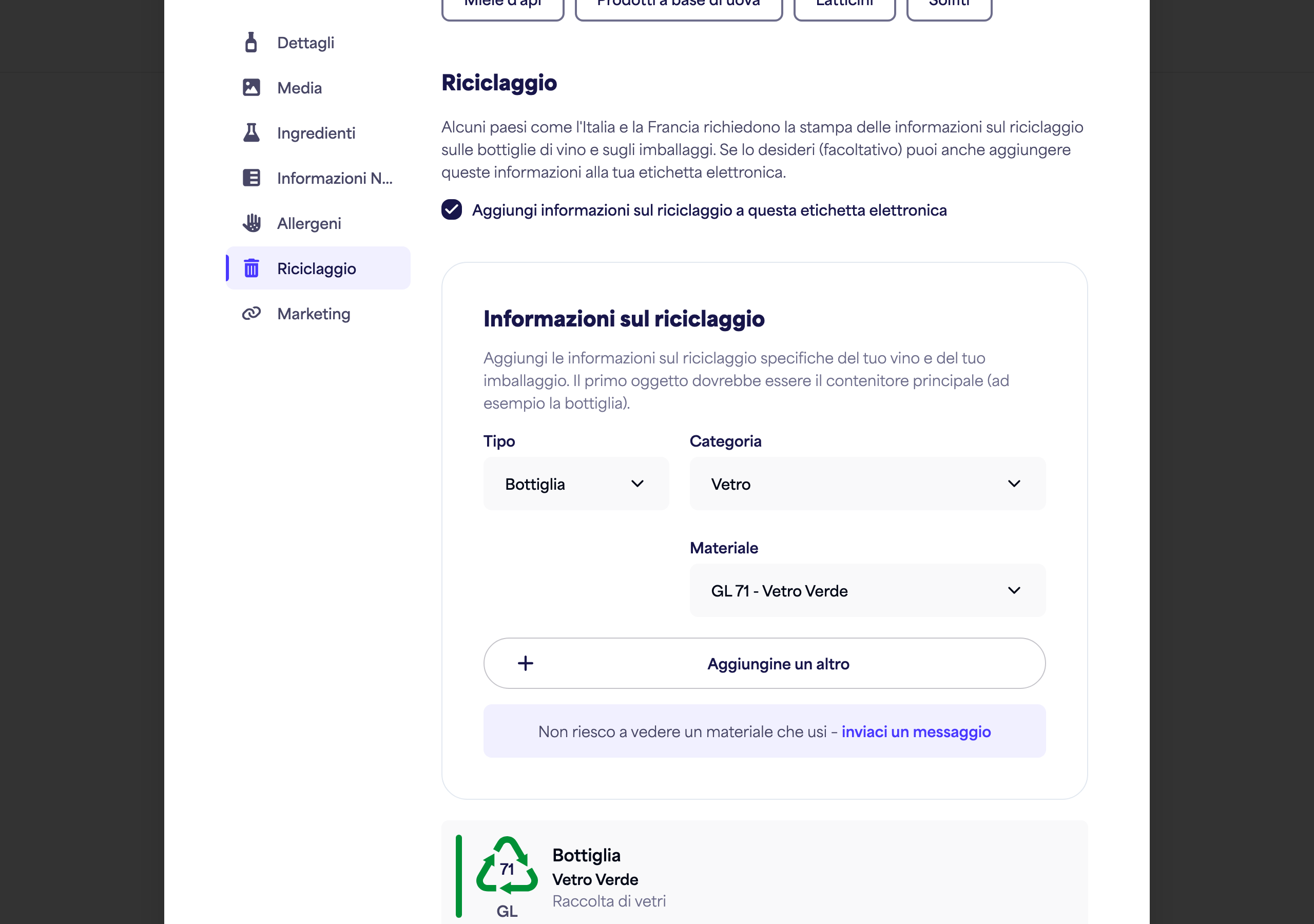Viewport: 1314px width, 924px height.
Task: Click the Vetro Verde text in preview
Action: click(x=595, y=879)
